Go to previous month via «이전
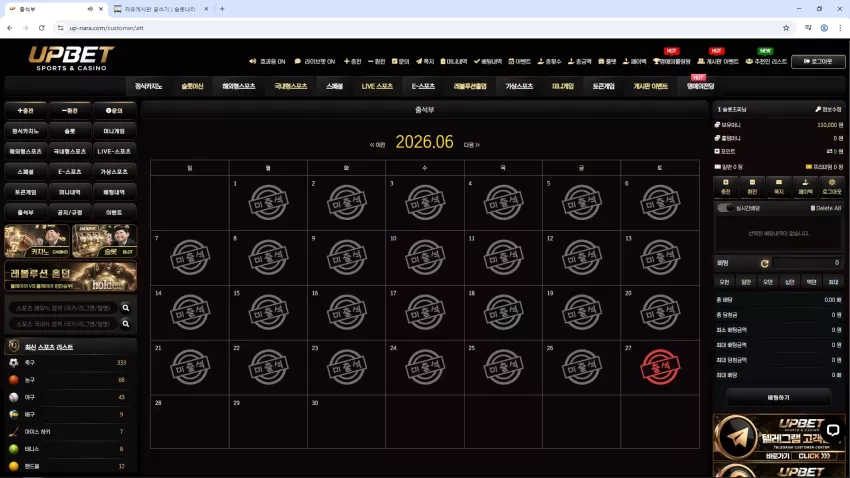 pyautogui.click(x=377, y=145)
